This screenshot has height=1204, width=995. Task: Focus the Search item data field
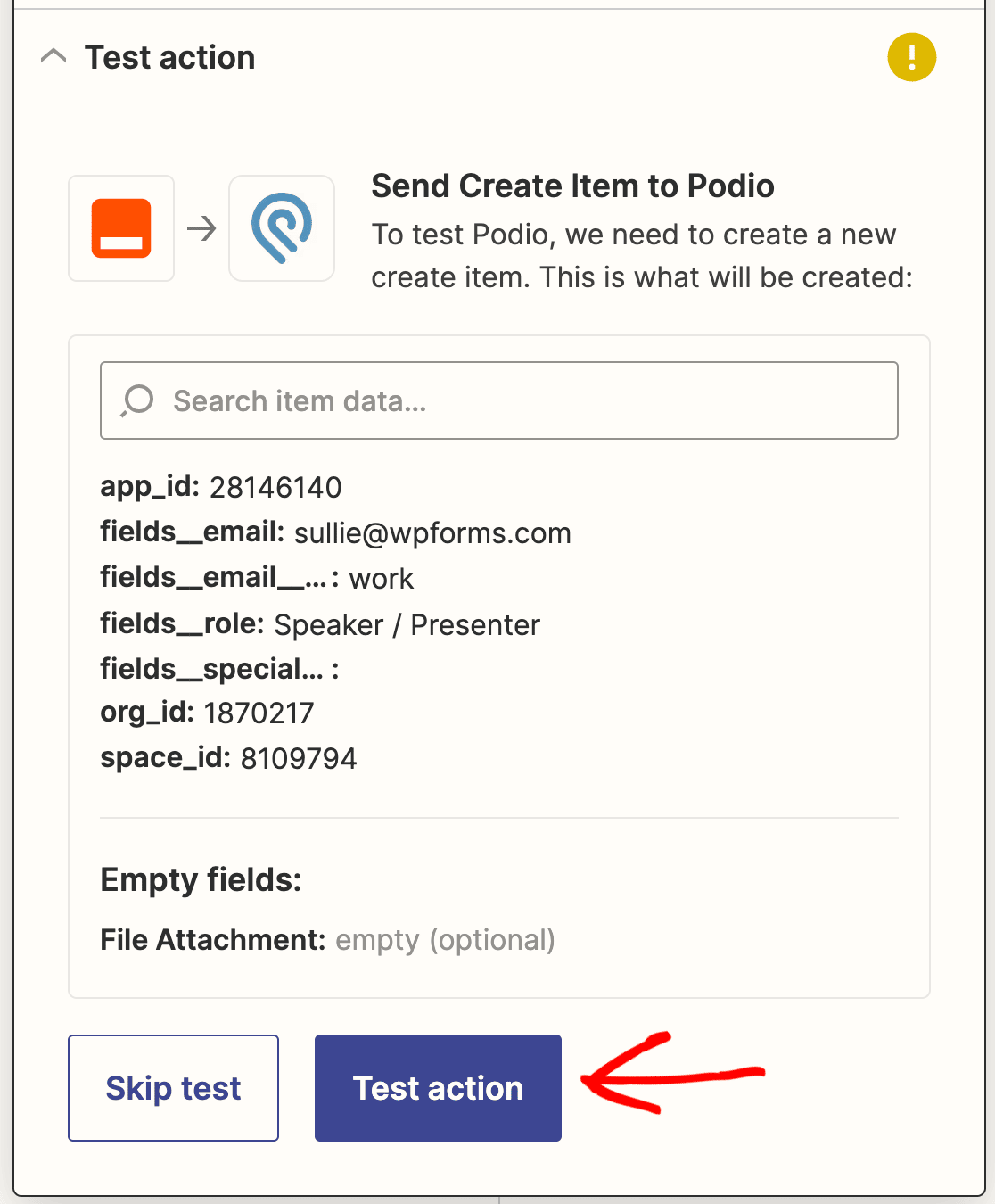pos(499,400)
